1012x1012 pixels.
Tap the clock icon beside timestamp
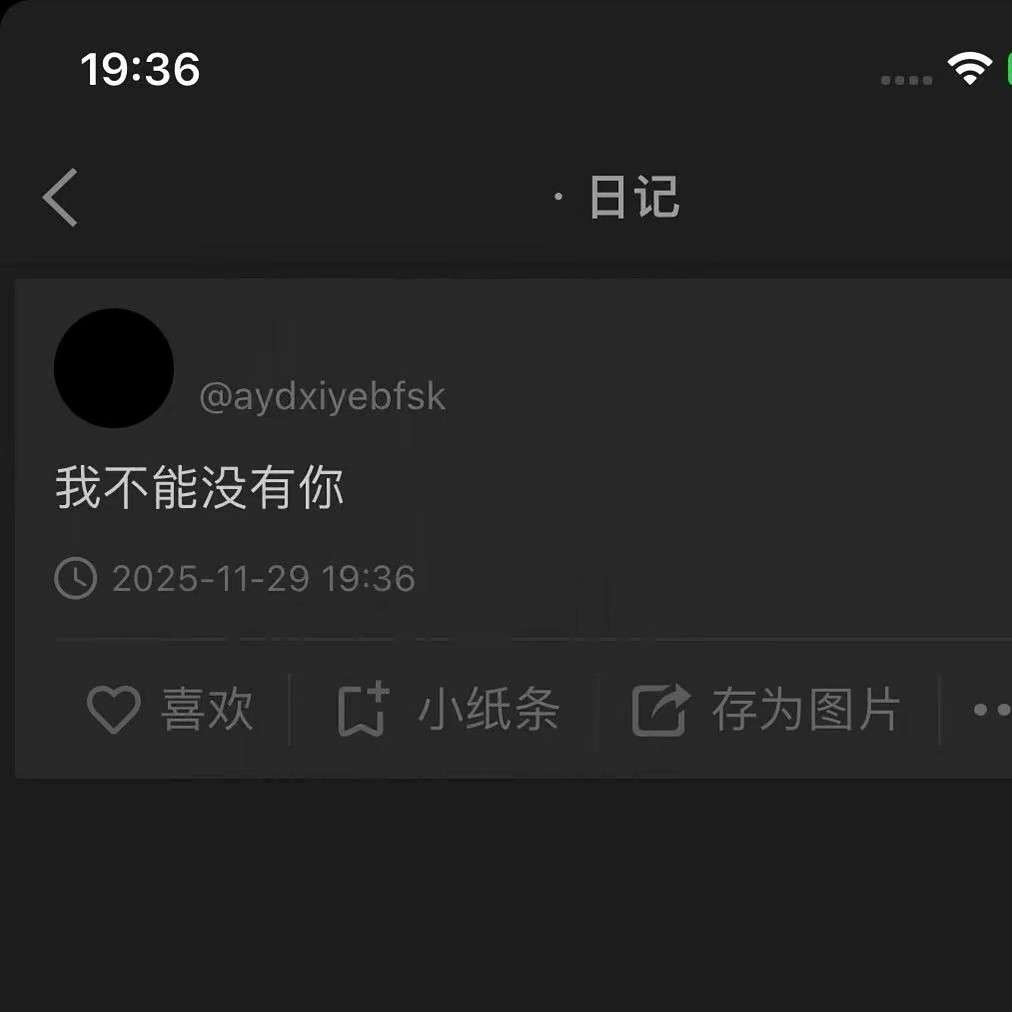click(x=76, y=578)
